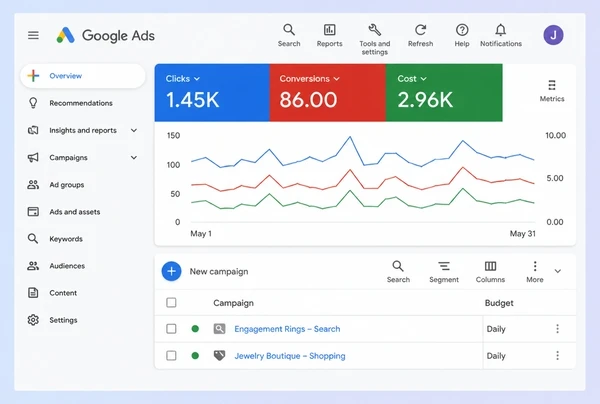
Task: Open Recommendations in the sidebar
Action: (81, 103)
